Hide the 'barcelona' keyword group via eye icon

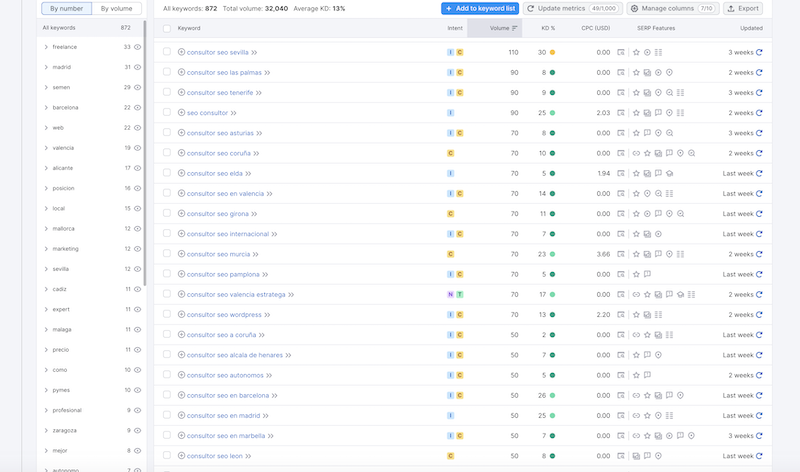click(x=138, y=107)
